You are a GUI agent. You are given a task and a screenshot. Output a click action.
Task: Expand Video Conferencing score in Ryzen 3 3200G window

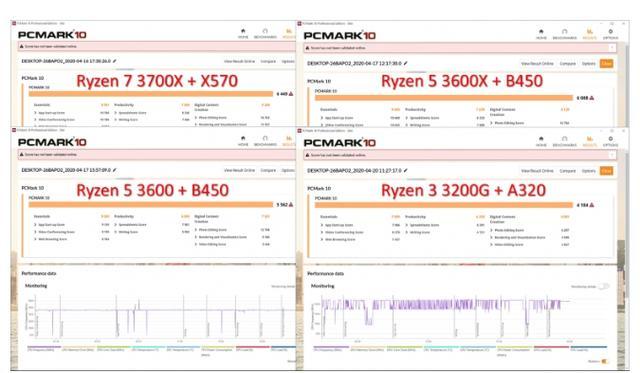tap(342, 232)
